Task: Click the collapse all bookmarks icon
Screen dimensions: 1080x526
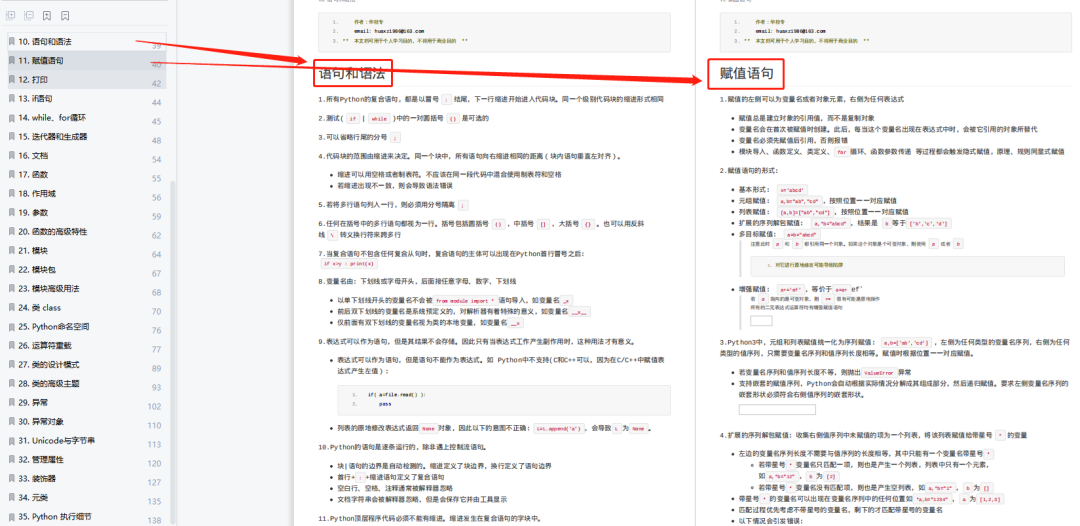Action: (x=29, y=15)
